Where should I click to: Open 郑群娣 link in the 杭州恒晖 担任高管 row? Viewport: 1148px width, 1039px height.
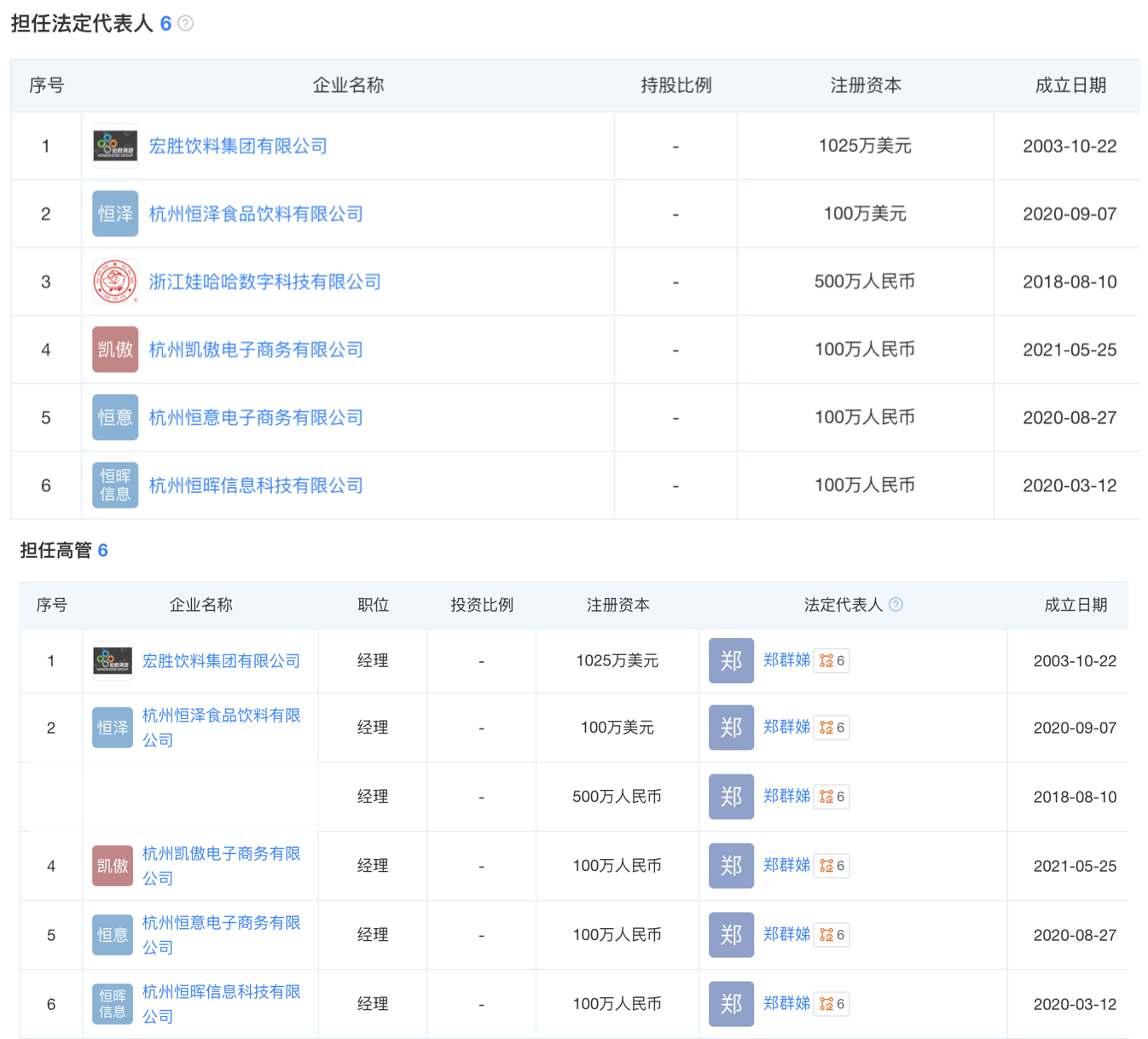pos(786,1003)
